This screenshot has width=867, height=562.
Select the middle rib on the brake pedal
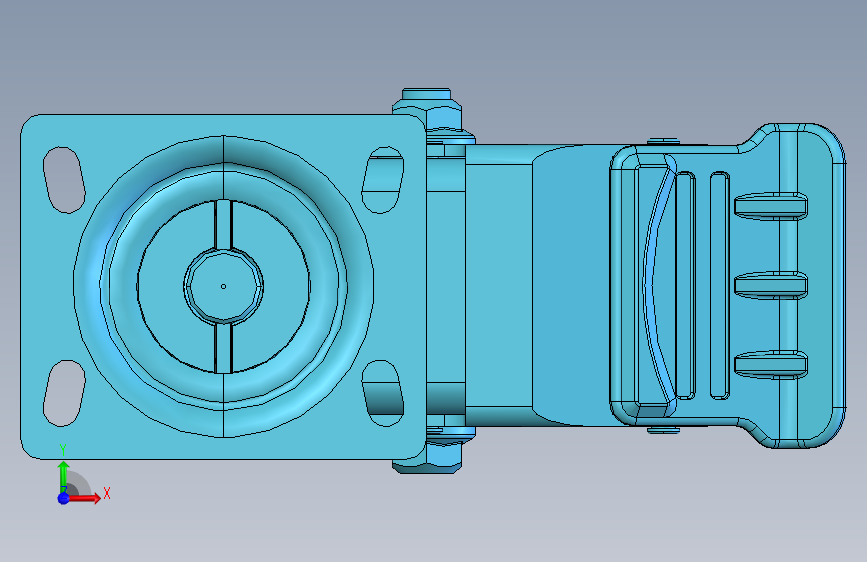[771, 285]
